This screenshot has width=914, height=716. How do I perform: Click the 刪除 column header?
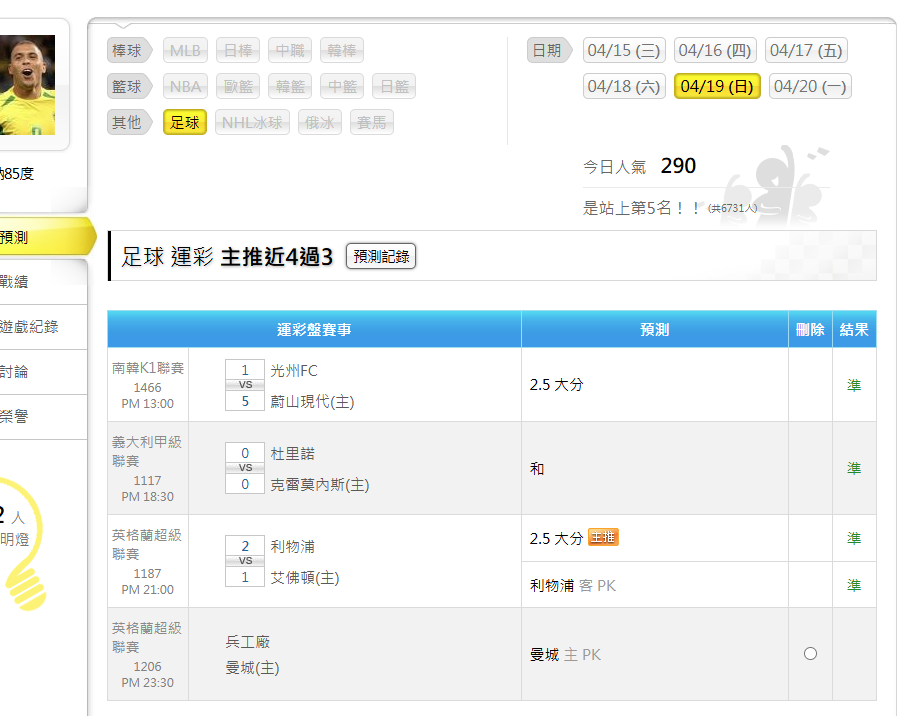810,329
